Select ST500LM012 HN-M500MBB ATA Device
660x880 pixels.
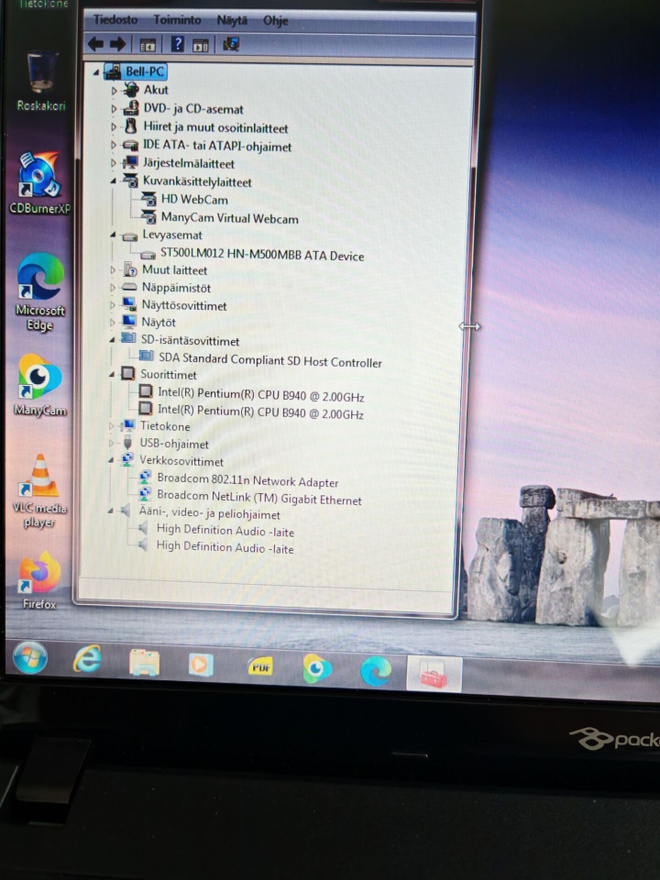262,255
